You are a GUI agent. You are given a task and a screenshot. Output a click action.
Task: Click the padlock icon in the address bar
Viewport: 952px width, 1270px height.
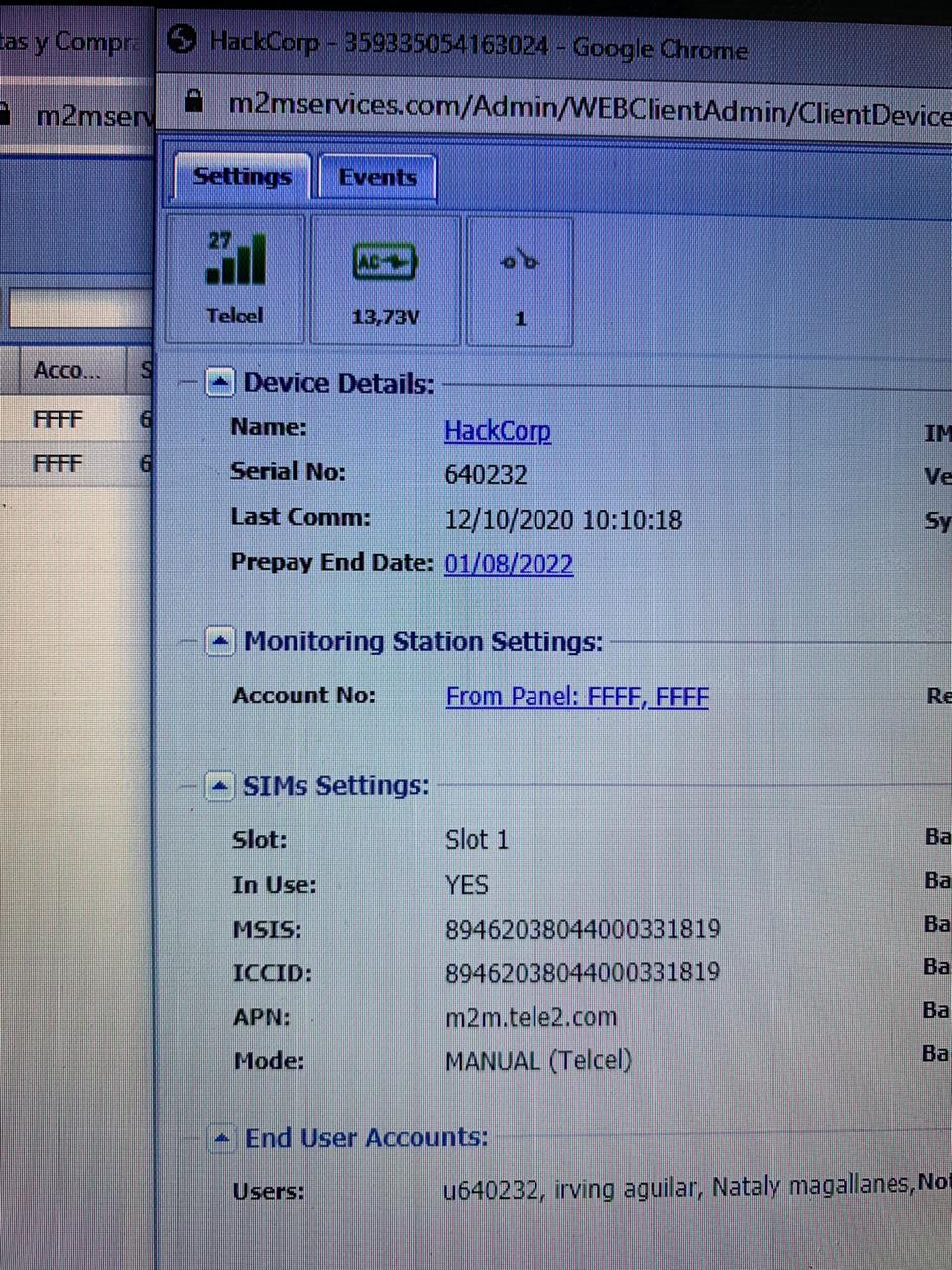pos(194,102)
